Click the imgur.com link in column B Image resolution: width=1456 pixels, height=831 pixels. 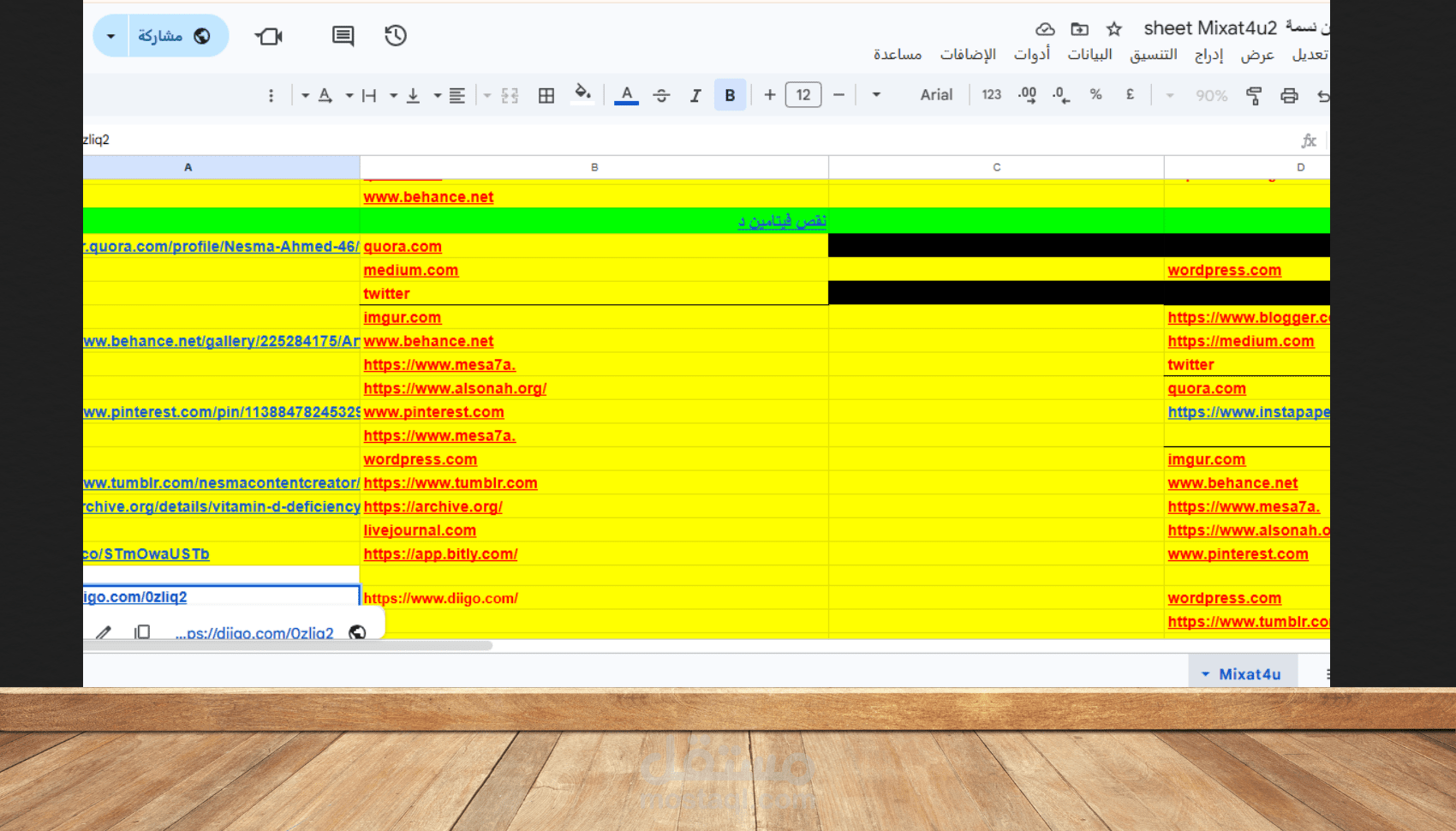pos(403,318)
